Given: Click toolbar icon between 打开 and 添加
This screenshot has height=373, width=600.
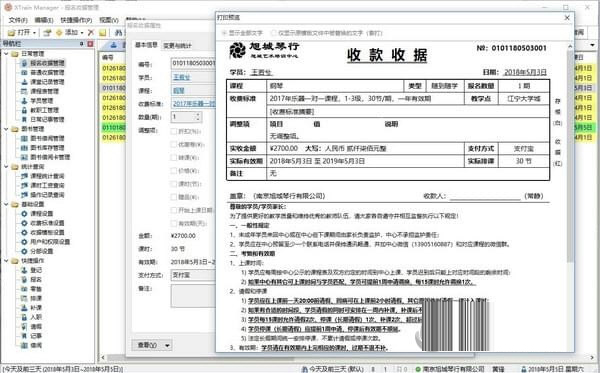Looking at the screenshot, I should pyautogui.click(x=47, y=33).
